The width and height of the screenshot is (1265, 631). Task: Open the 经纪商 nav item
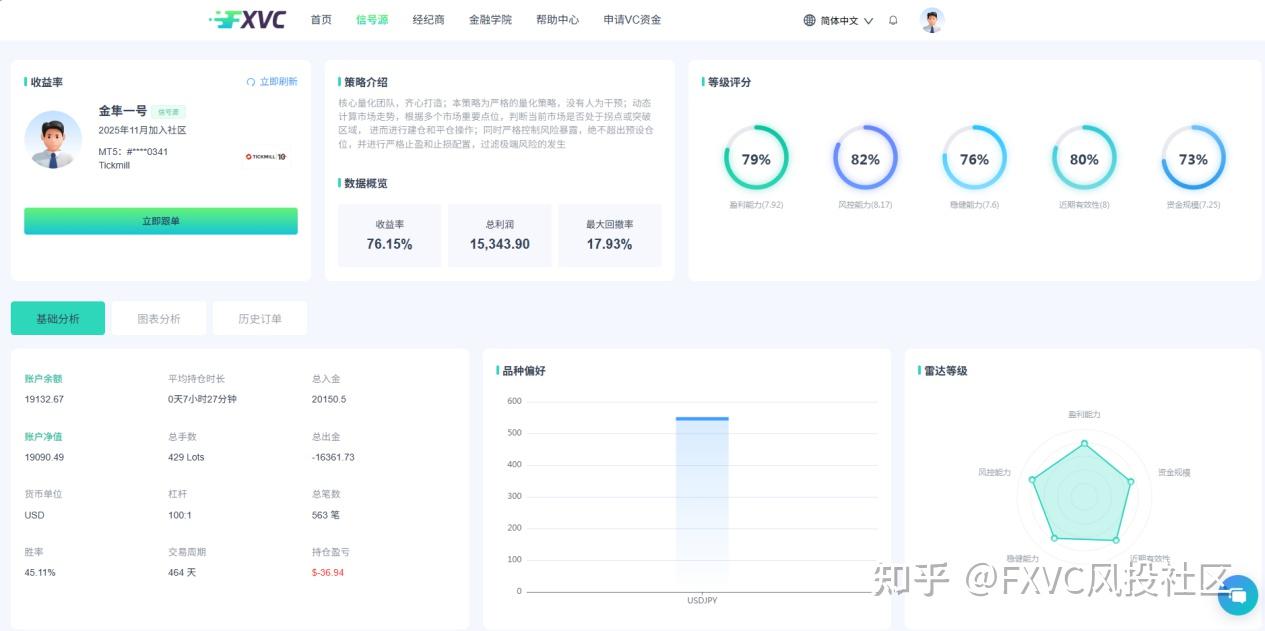pyautogui.click(x=429, y=19)
